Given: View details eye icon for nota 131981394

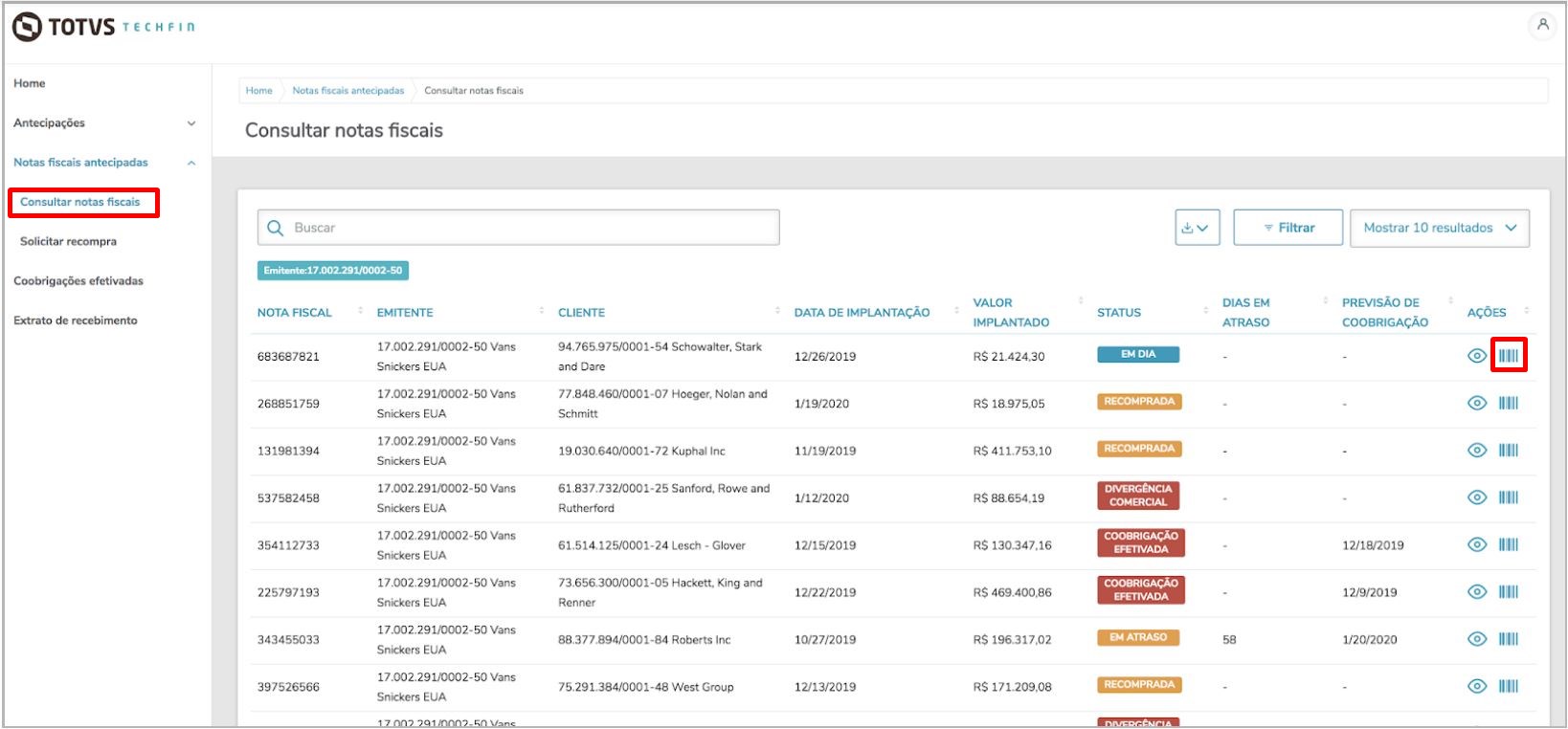Looking at the screenshot, I should (x=1477, y=451).
